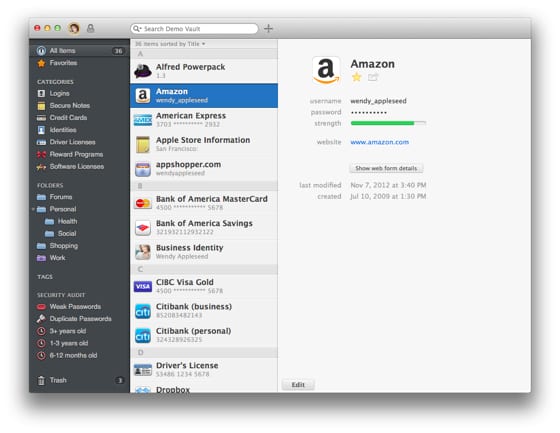Viewport: 560px width, 433px height.
Task: Click the Show web form details button
Action: click(386, 168)
